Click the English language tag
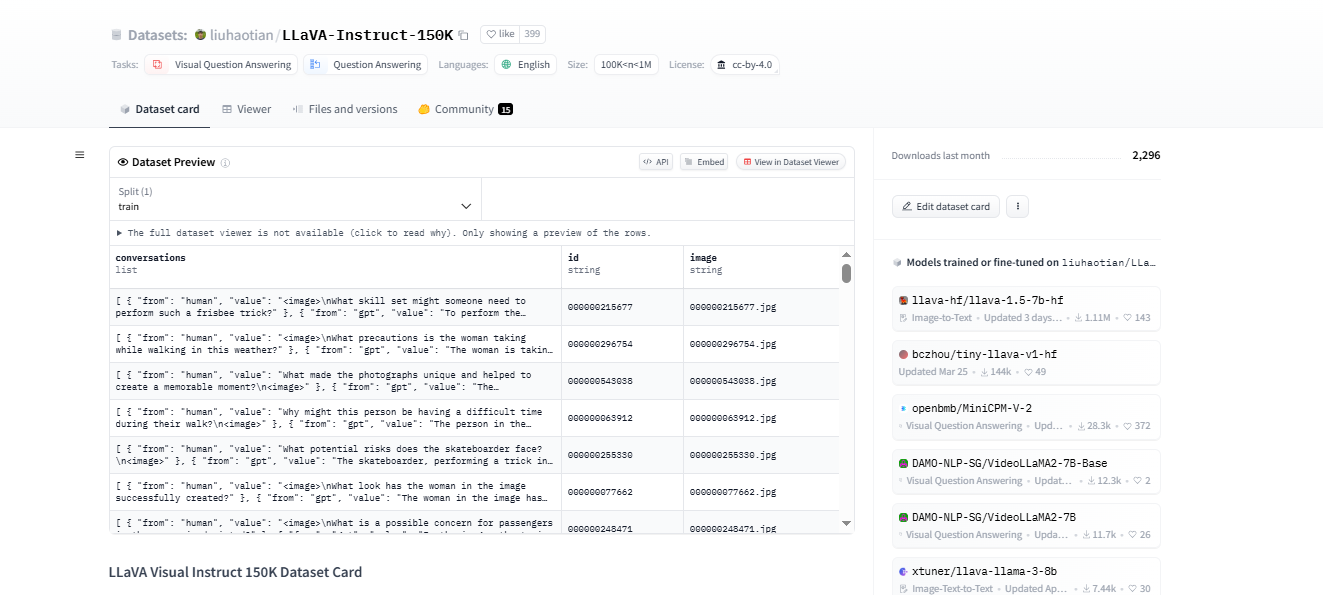The width and height of the screenshot is (1323, 595). 525,65
